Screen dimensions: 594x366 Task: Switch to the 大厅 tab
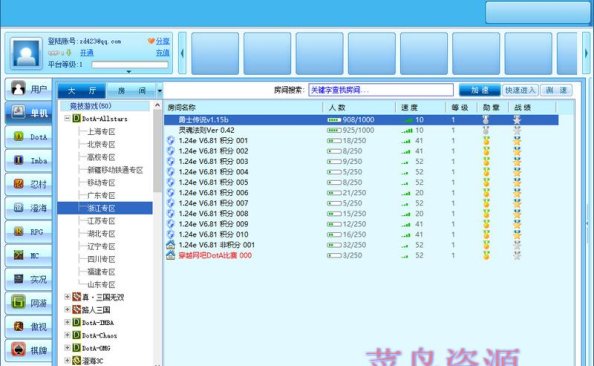coord(82,91)
